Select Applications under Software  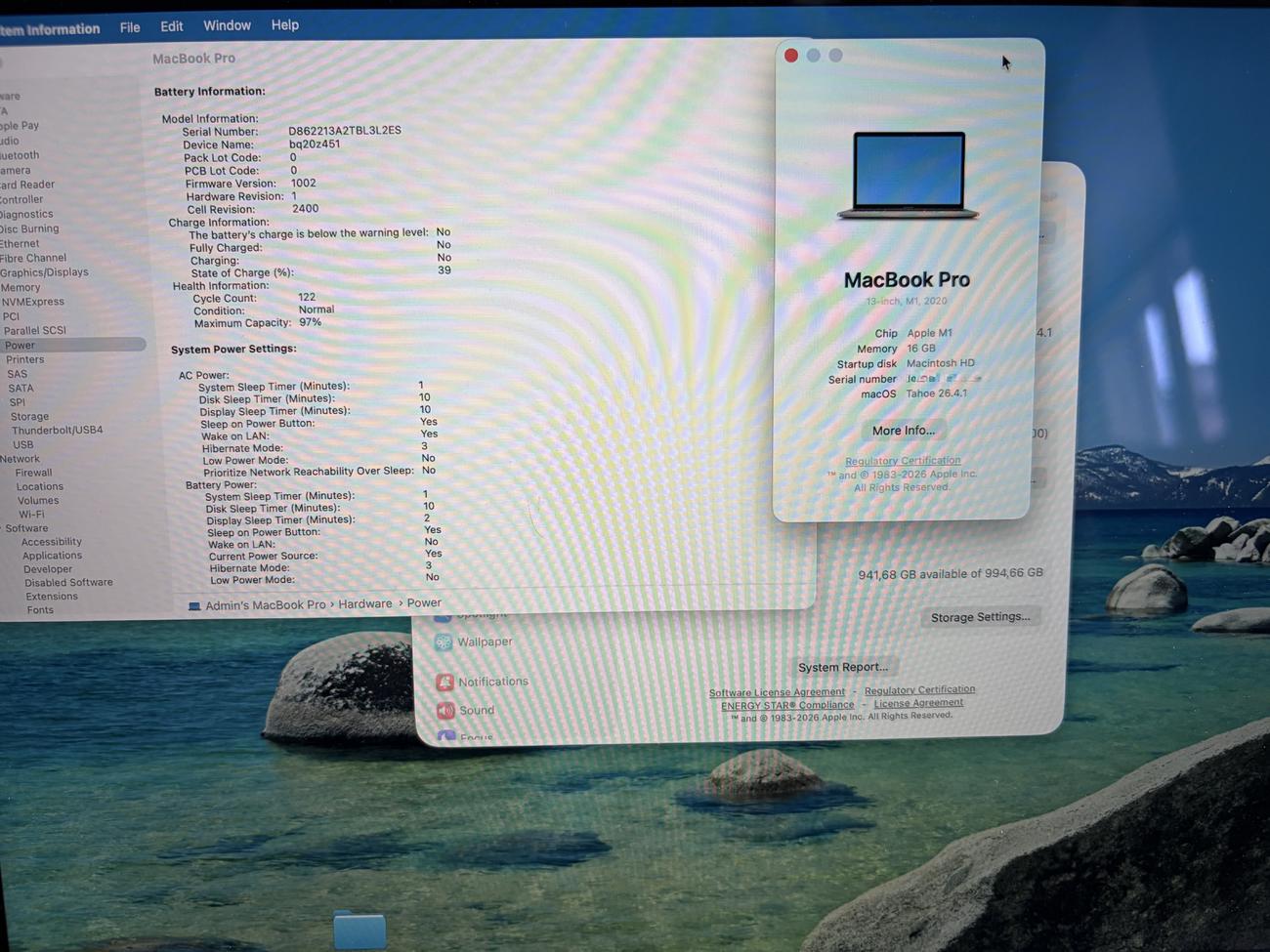[52, 556]
